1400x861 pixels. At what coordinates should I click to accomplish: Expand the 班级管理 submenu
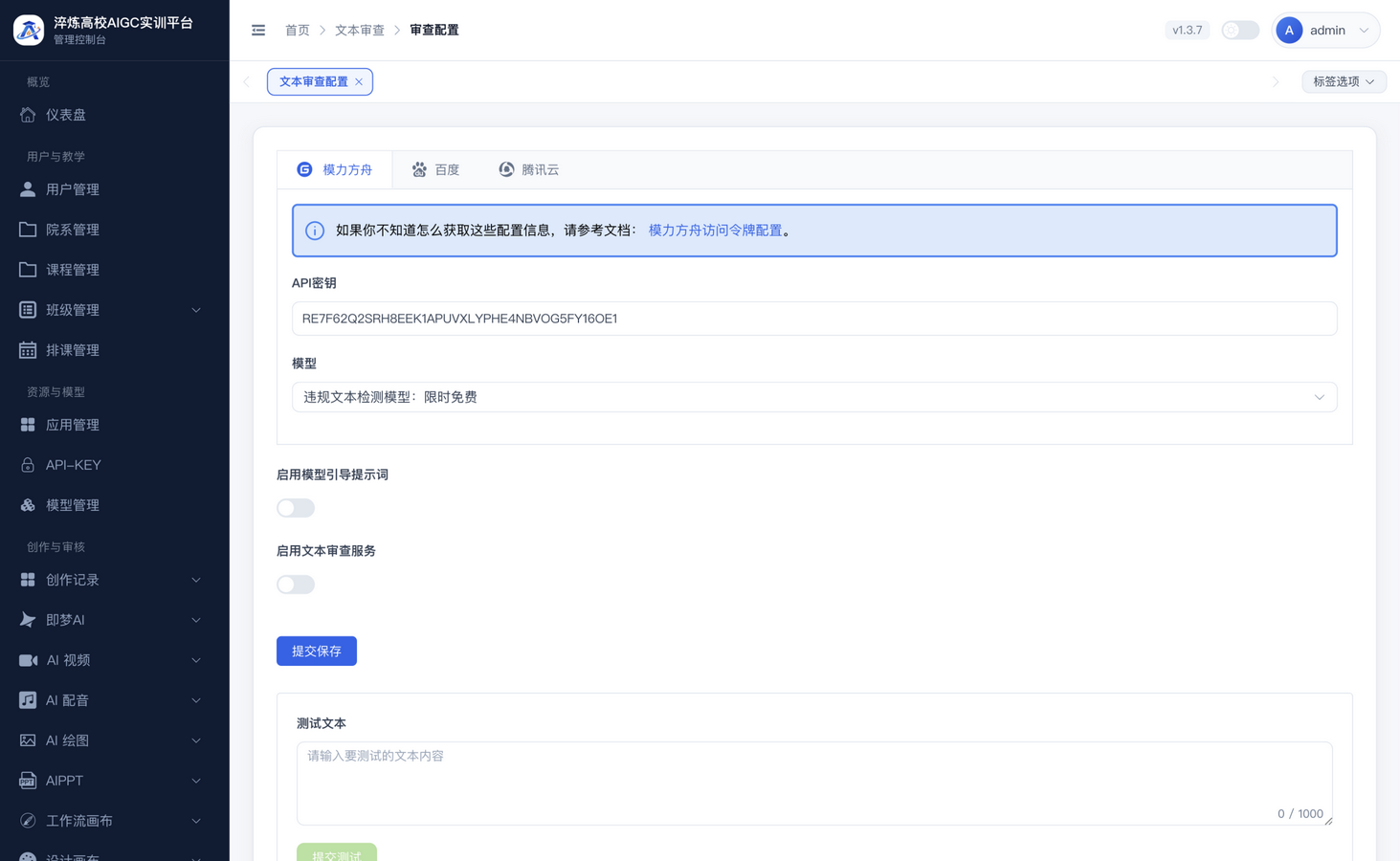coord(196,310)
